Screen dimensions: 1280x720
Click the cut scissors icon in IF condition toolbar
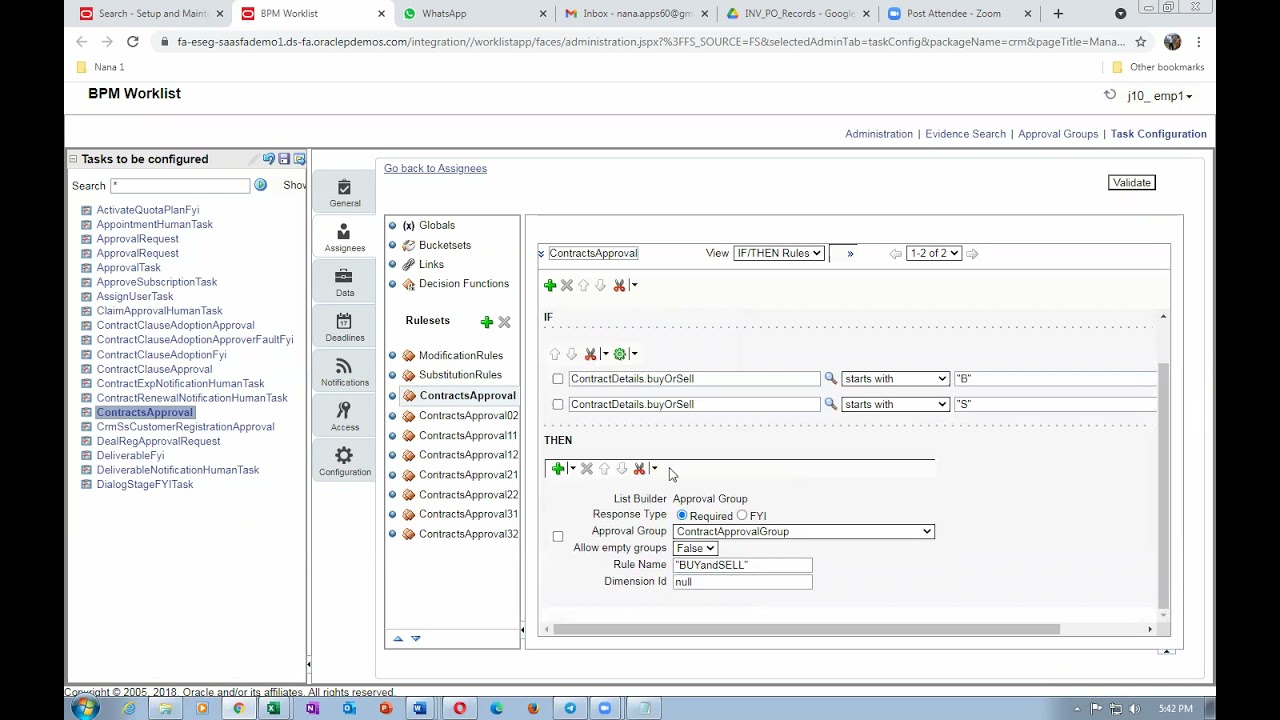[590, 354]
